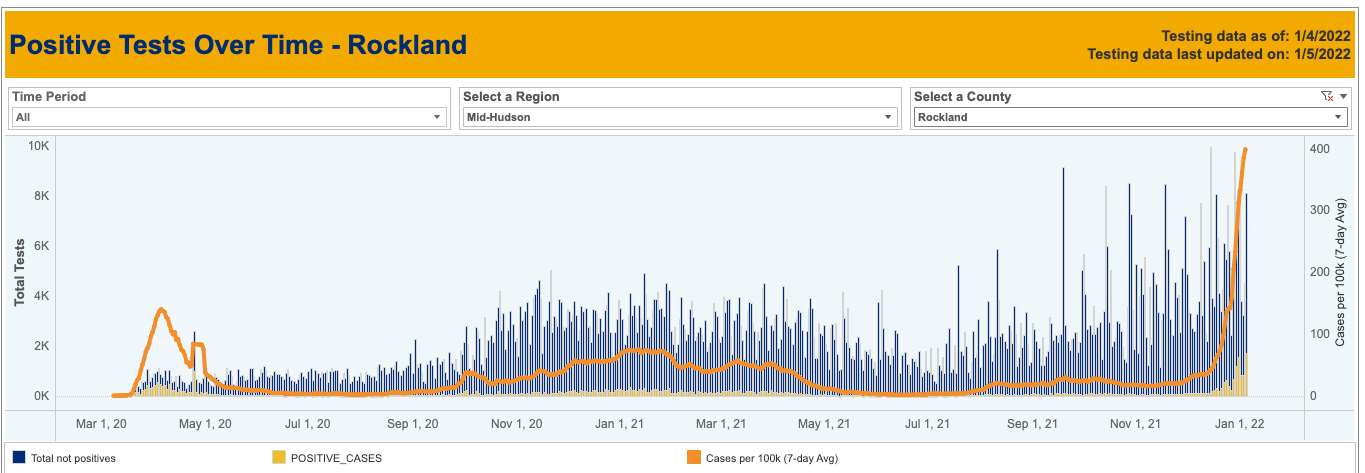Image resolution: width=1365 pixels, height=473 pixels.
Task: Click the Jul 1, 21 axis label
Action: (928, 424)
